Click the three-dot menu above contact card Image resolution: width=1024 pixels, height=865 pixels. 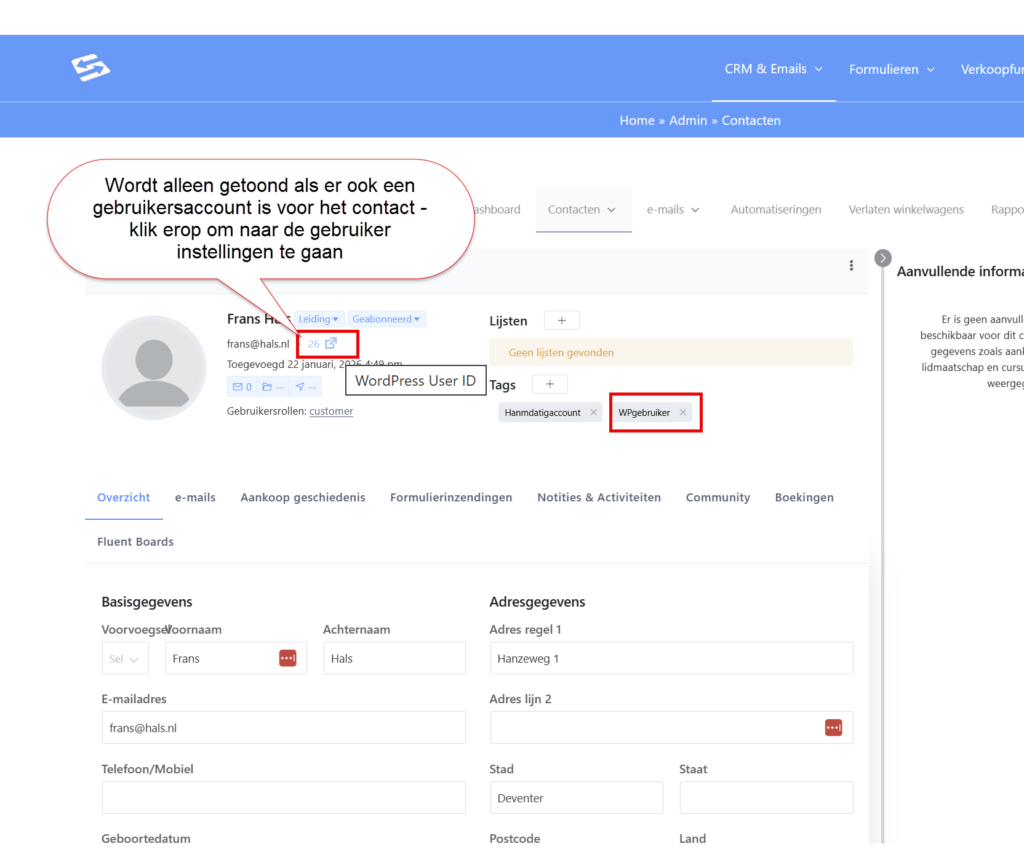coord(851,265)
